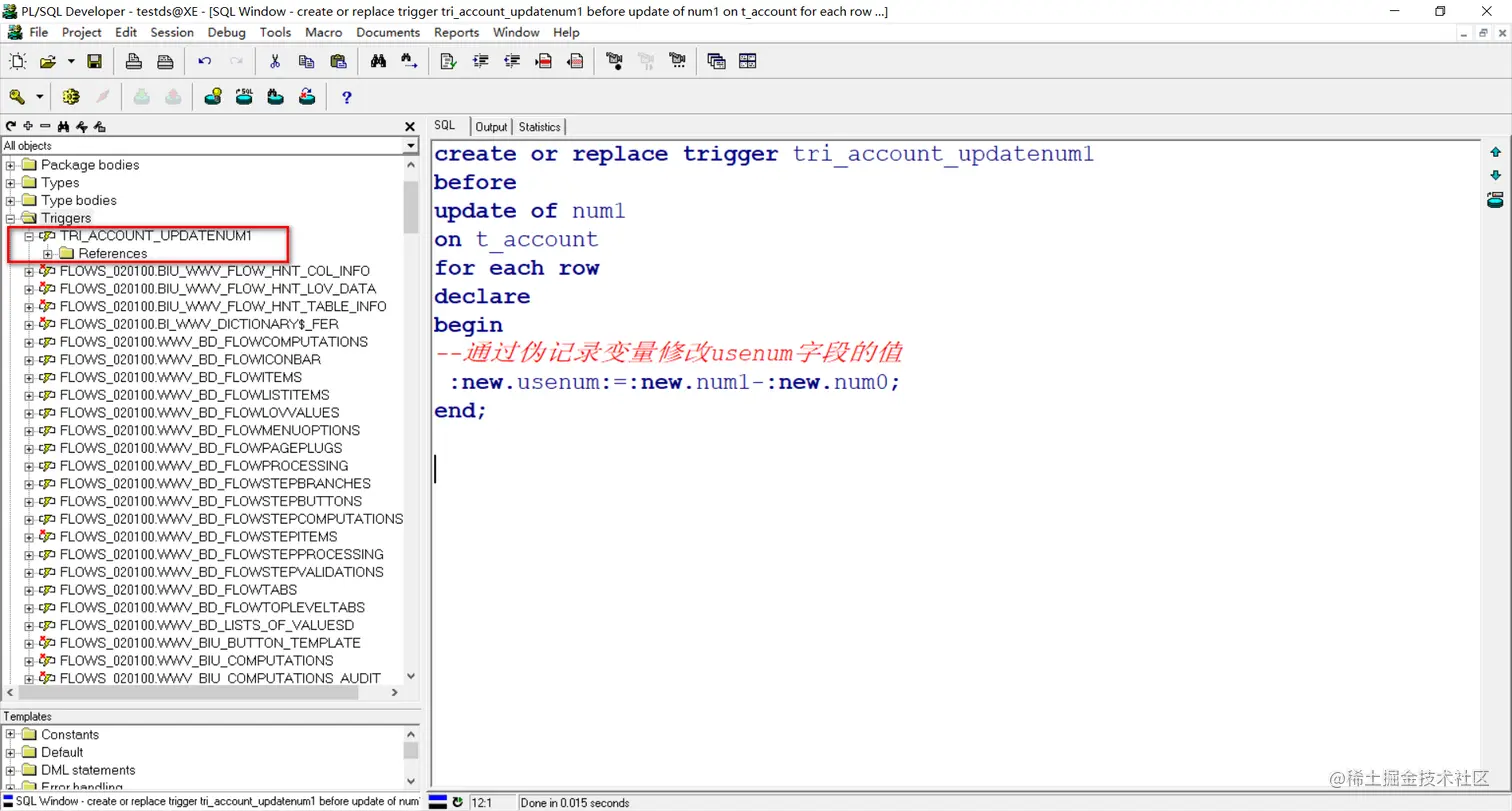Open the Query Builder SQL icon
The height and width of the screenshot is (811, 1512).
tap(244, 97)
